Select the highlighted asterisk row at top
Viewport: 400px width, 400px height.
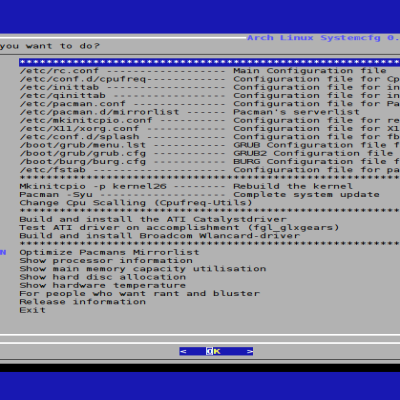(x=209, y=62)
